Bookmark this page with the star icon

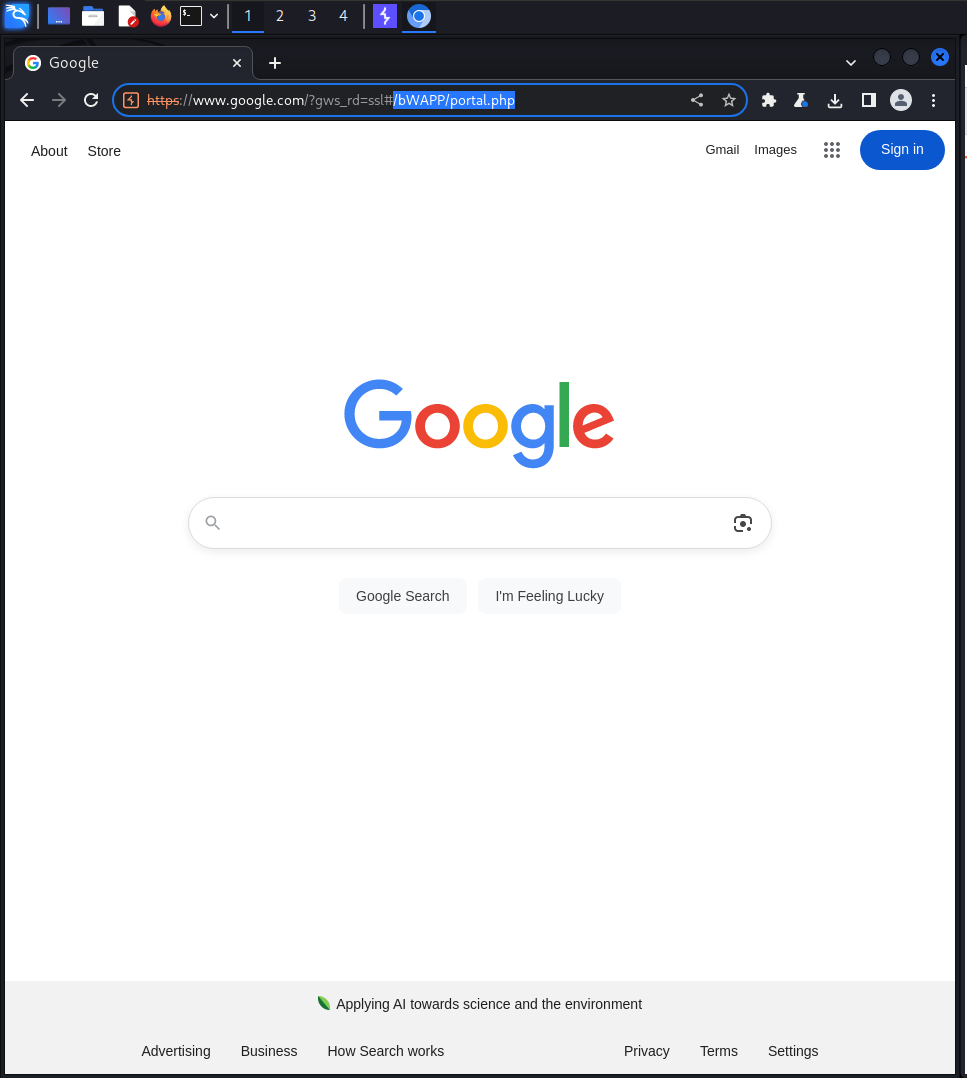(729, 100)
